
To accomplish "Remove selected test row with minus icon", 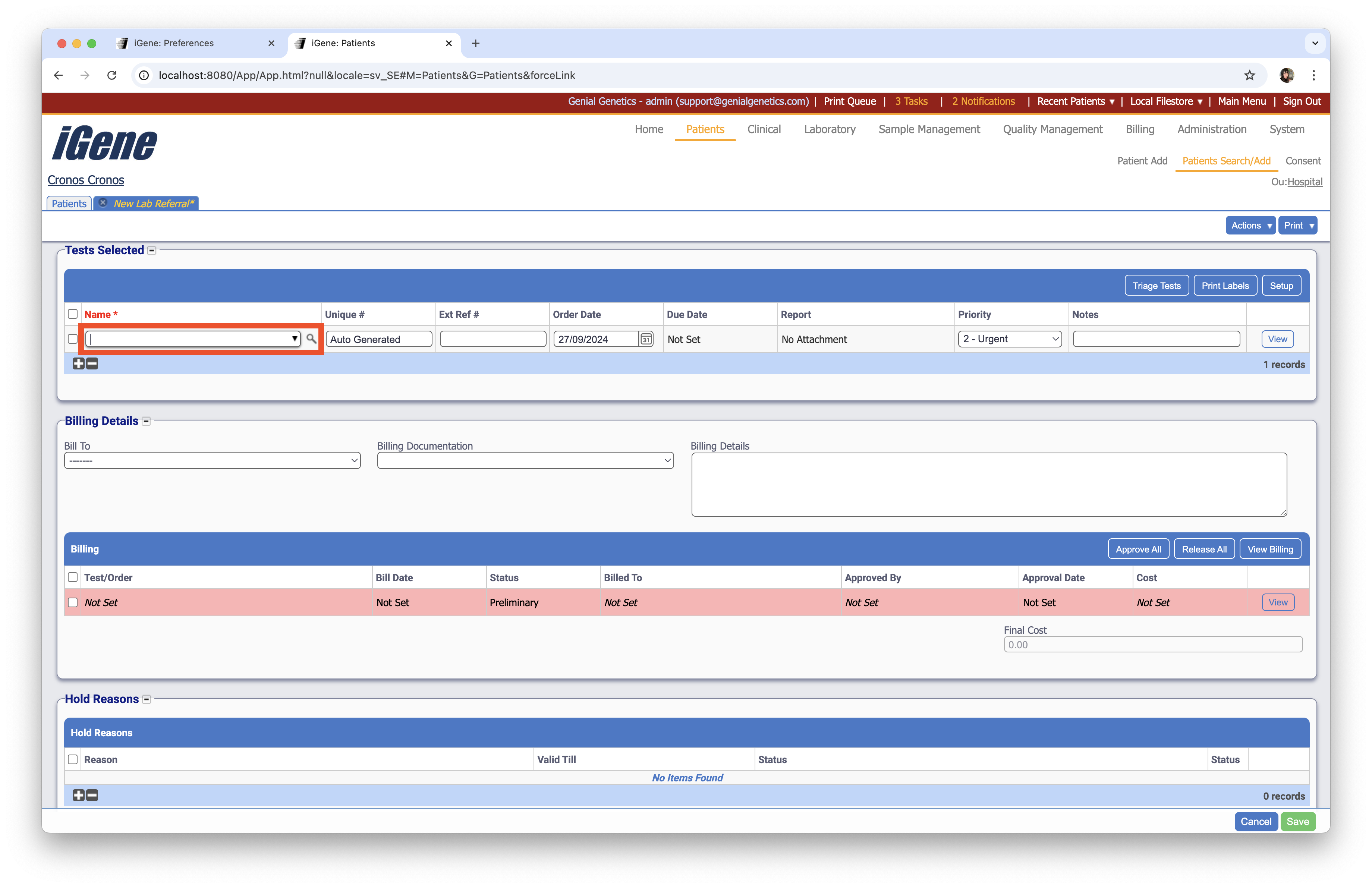I will coord(92,363).
